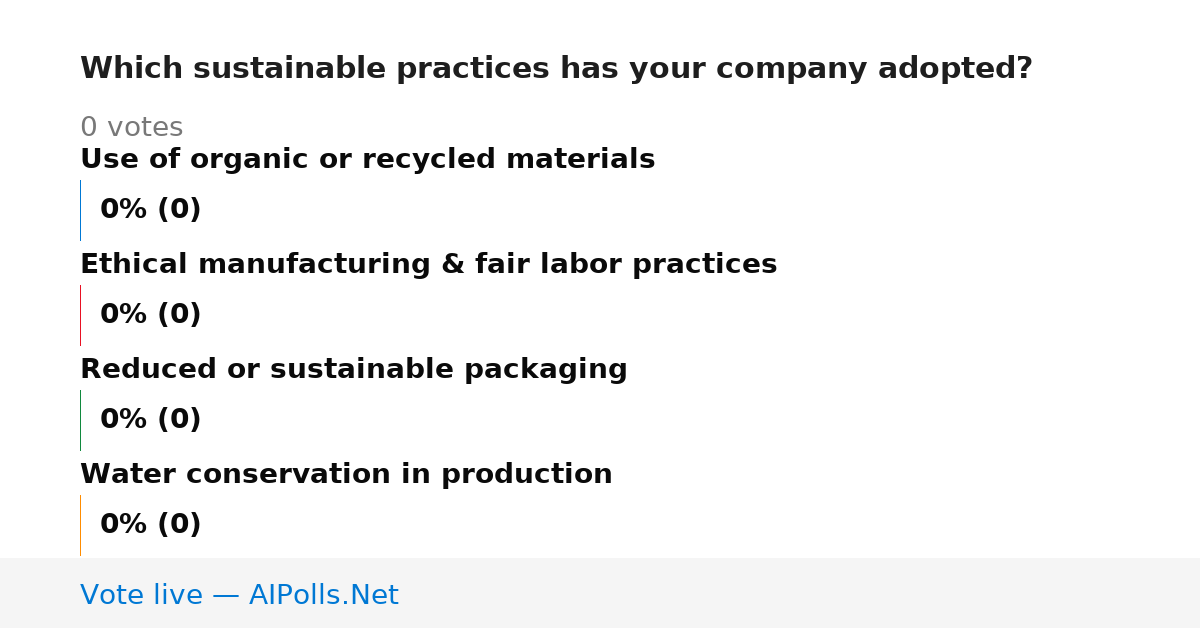Click the gray footer bar area
1200x628 pixels.
coord(600,593)
